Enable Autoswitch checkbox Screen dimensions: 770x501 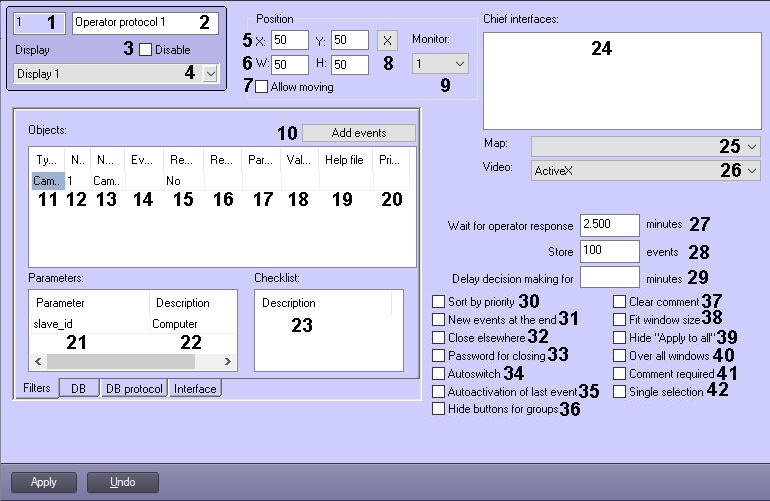click(x=438, y=373)
